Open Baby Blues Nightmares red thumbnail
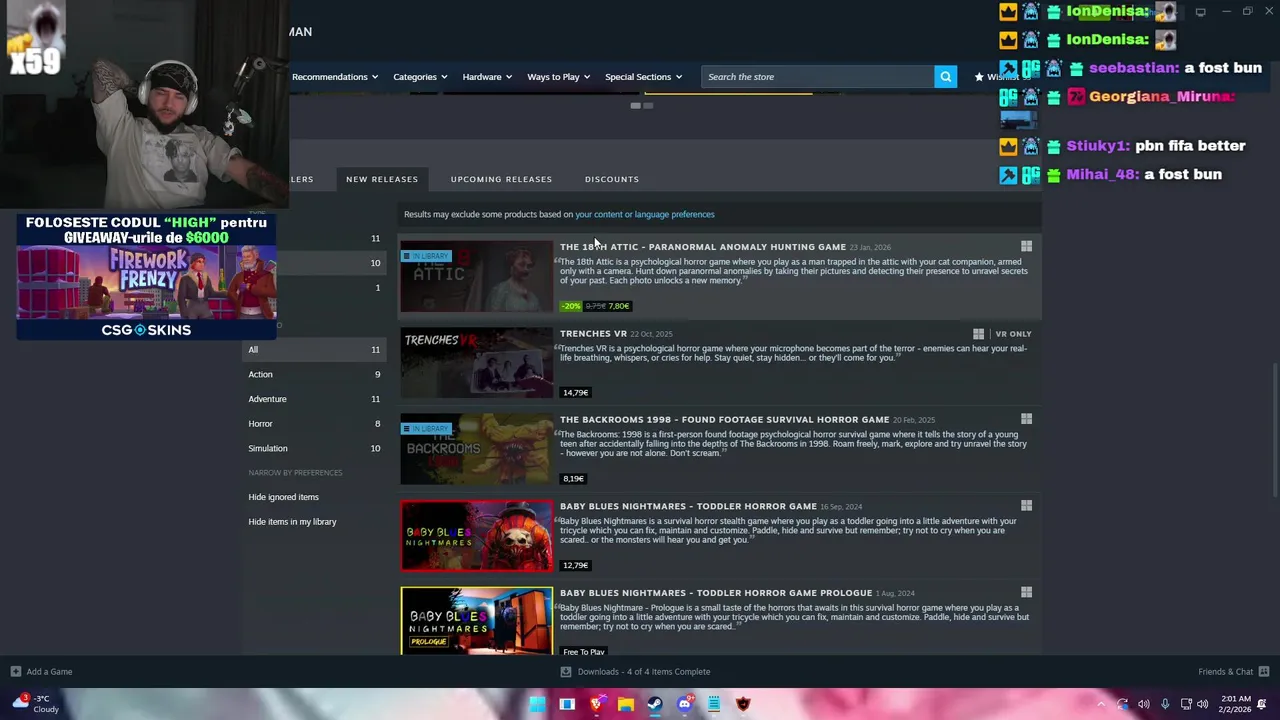 (476, 536)
